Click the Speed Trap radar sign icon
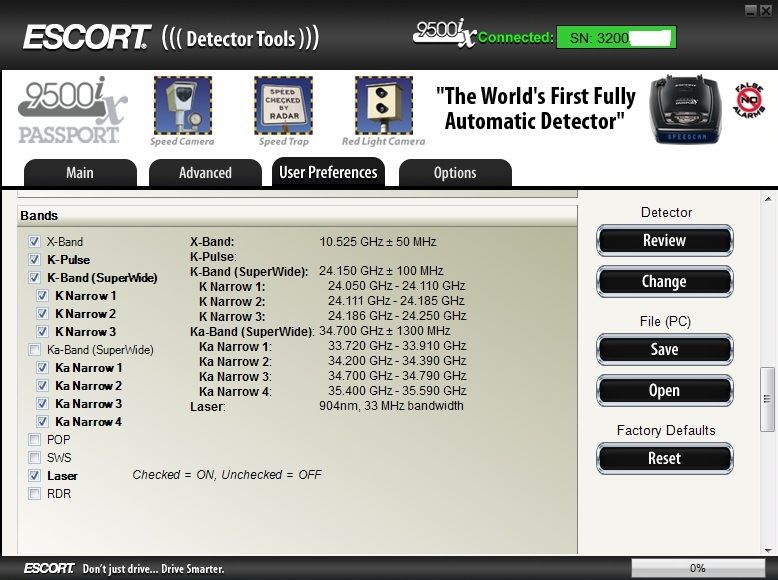The width and height of the screenshot is (778, 580). (x=283, y=106)
